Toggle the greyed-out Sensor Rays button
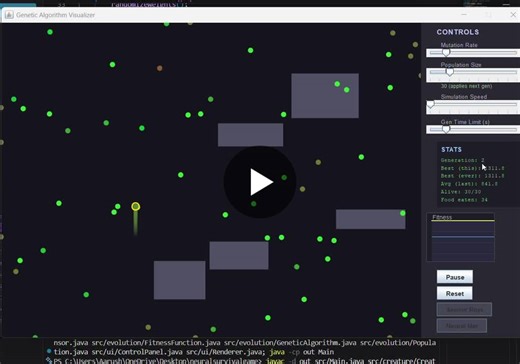520x364 pixels. click(x=464, y=309)
